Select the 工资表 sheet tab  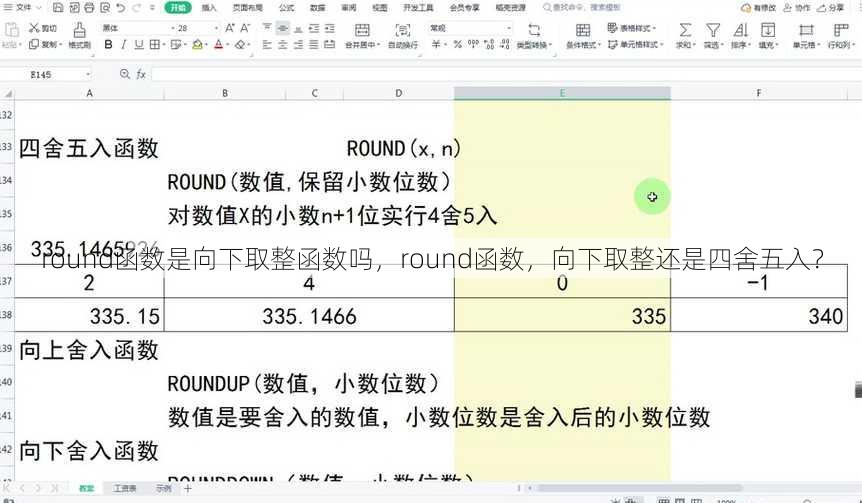click(x=125, y=488)
